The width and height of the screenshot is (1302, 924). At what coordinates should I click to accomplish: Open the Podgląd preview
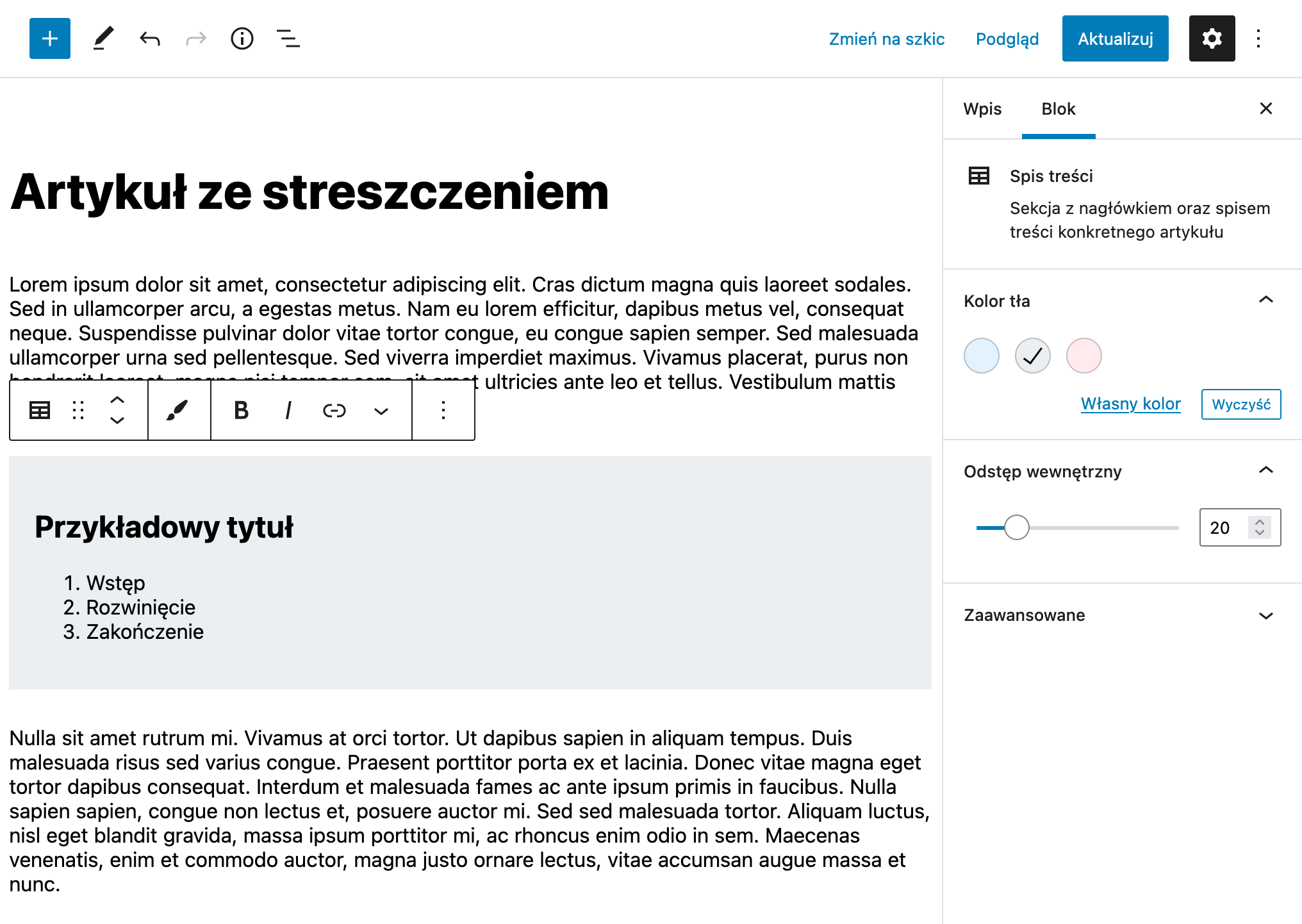[1007, 39]
